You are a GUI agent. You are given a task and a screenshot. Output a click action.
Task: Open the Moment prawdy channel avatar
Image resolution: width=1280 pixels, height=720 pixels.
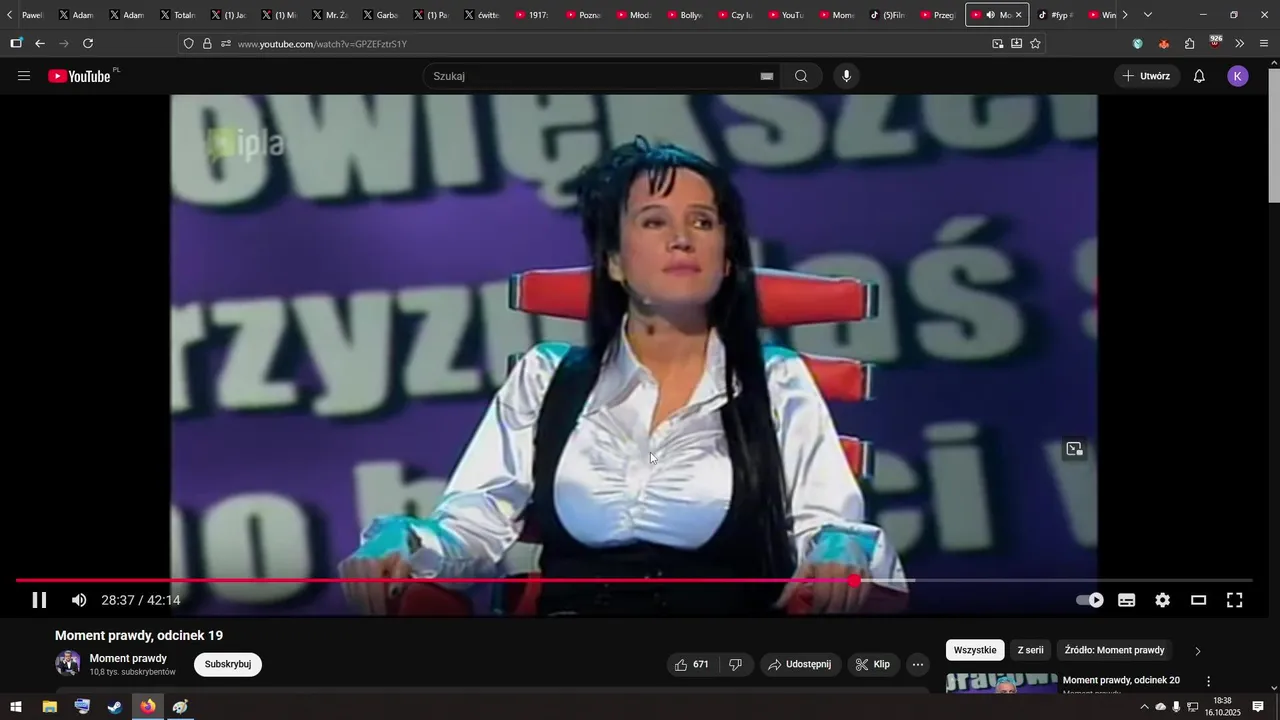coord(68,663)
